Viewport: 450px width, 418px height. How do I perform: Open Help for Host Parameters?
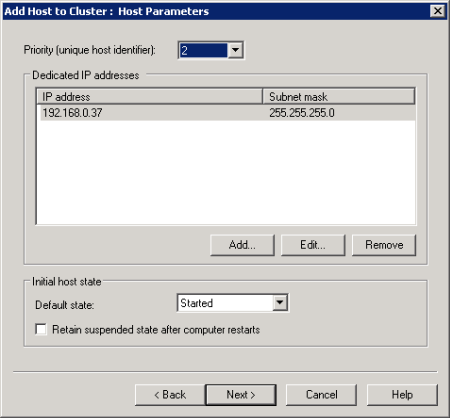[402, 395]
